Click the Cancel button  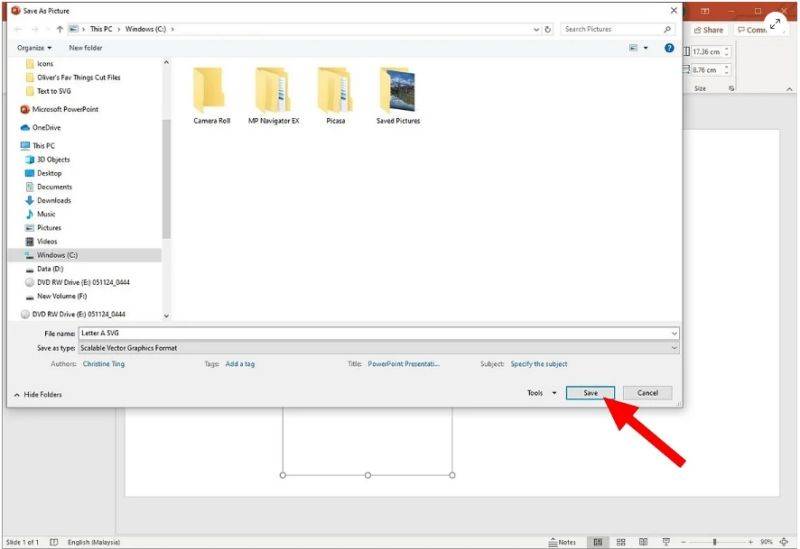tap(647, 393)
